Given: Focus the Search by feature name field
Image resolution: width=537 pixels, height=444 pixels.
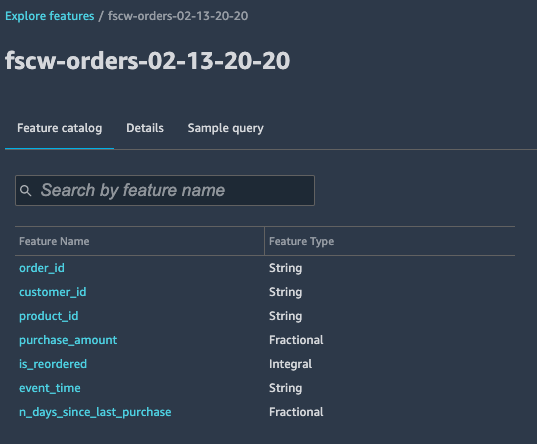Looking at the screenshot, I should (165, 190).
